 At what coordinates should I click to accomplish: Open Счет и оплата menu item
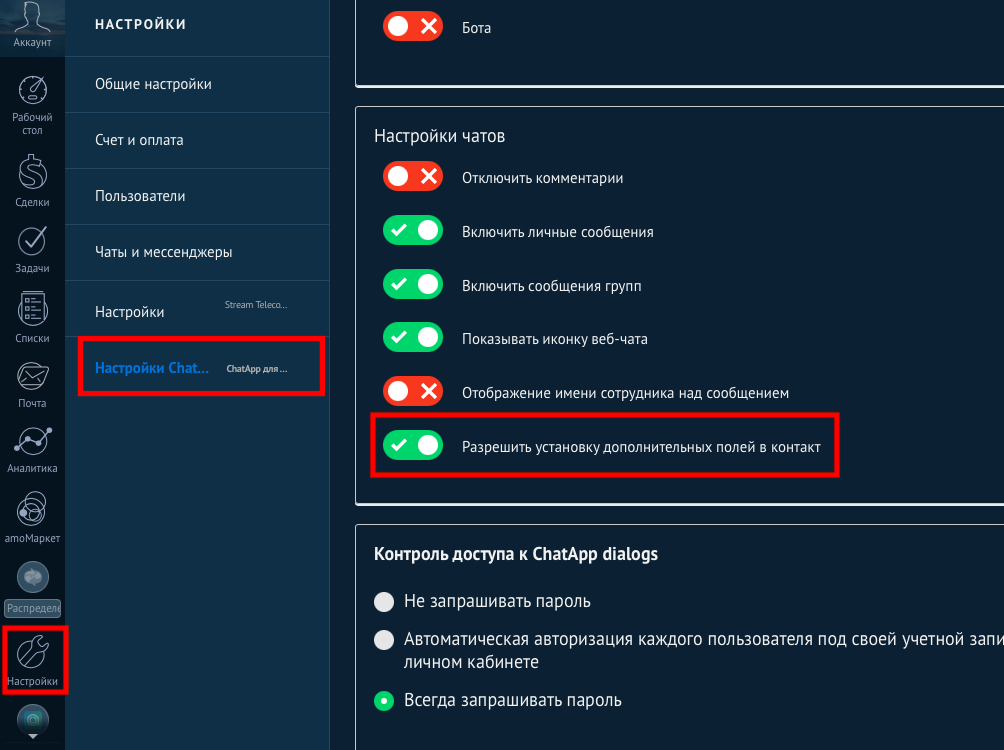coord(139,140)
